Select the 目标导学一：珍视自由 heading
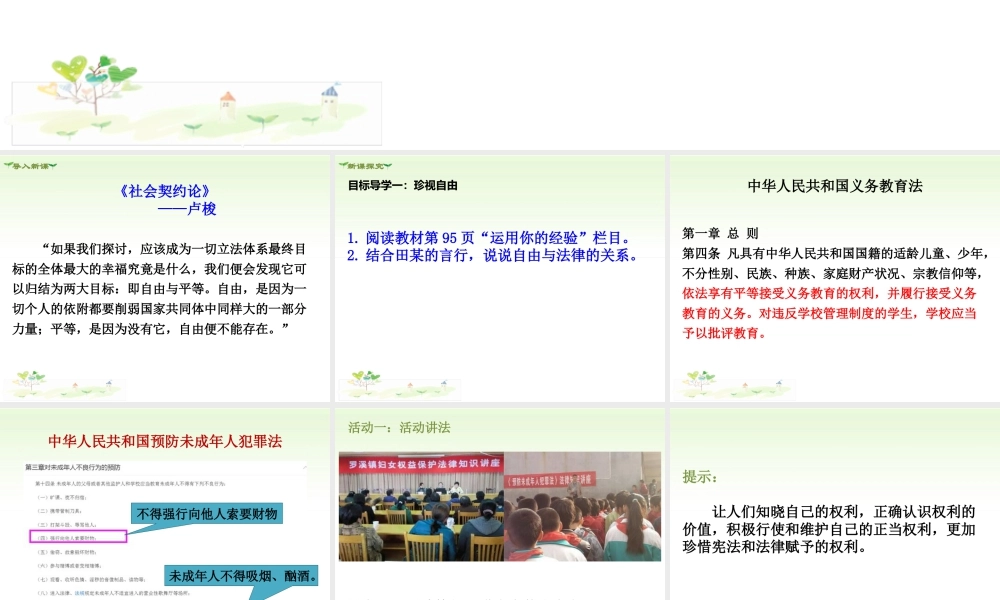 [402, 185]
